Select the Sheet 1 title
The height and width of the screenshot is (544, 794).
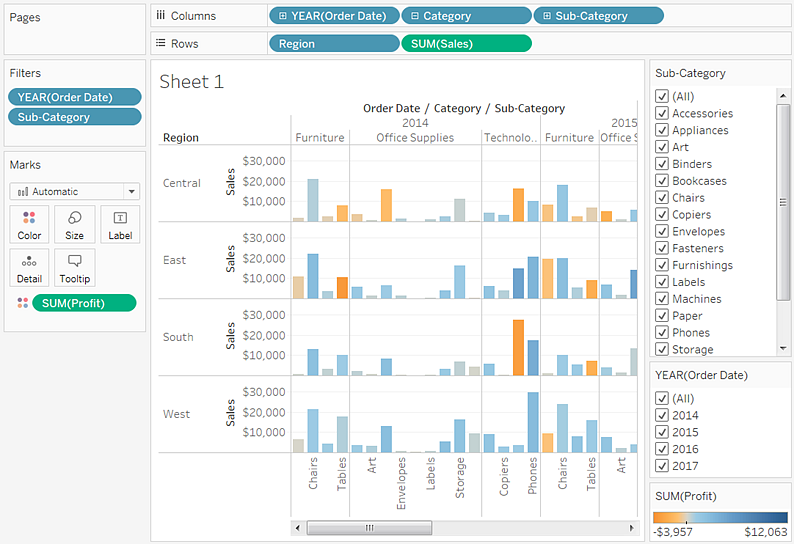click(192, 82)
